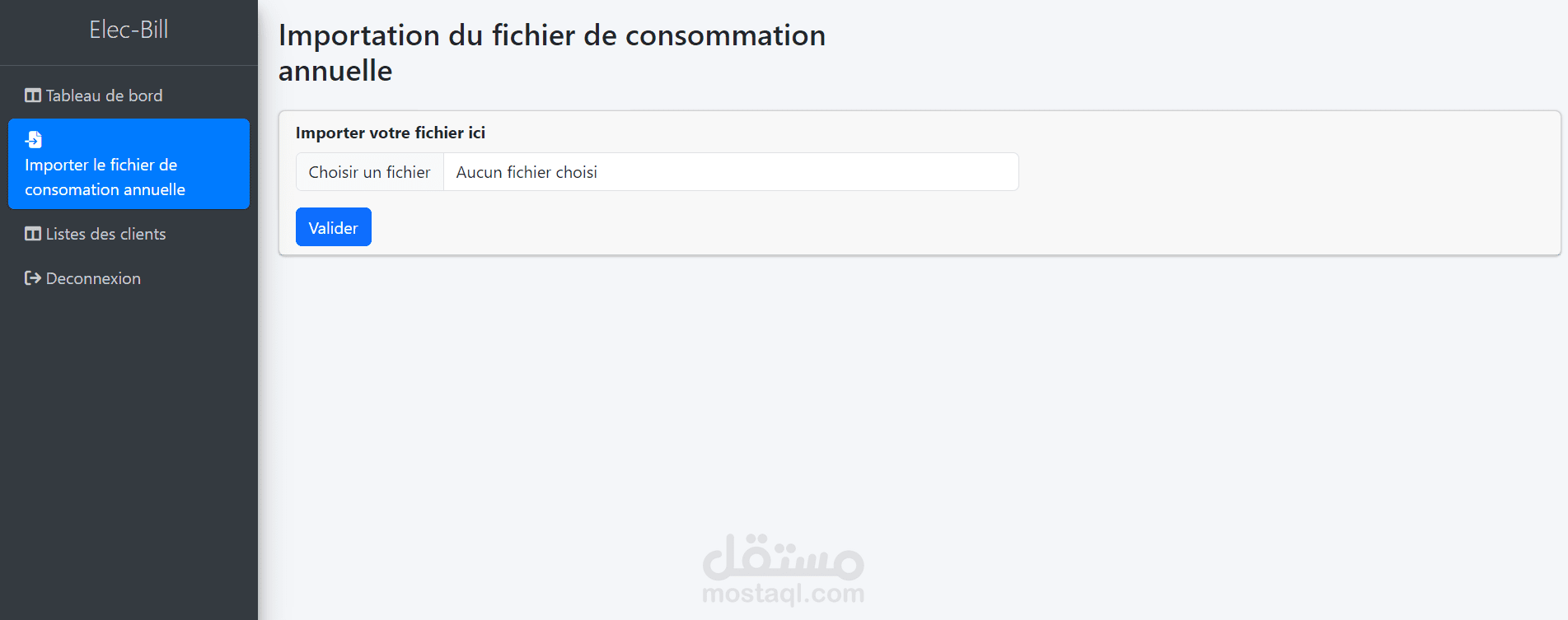Click the mostaql Arabic logo watermark
Screen dimensions: 1568x620
coord(783,558)
